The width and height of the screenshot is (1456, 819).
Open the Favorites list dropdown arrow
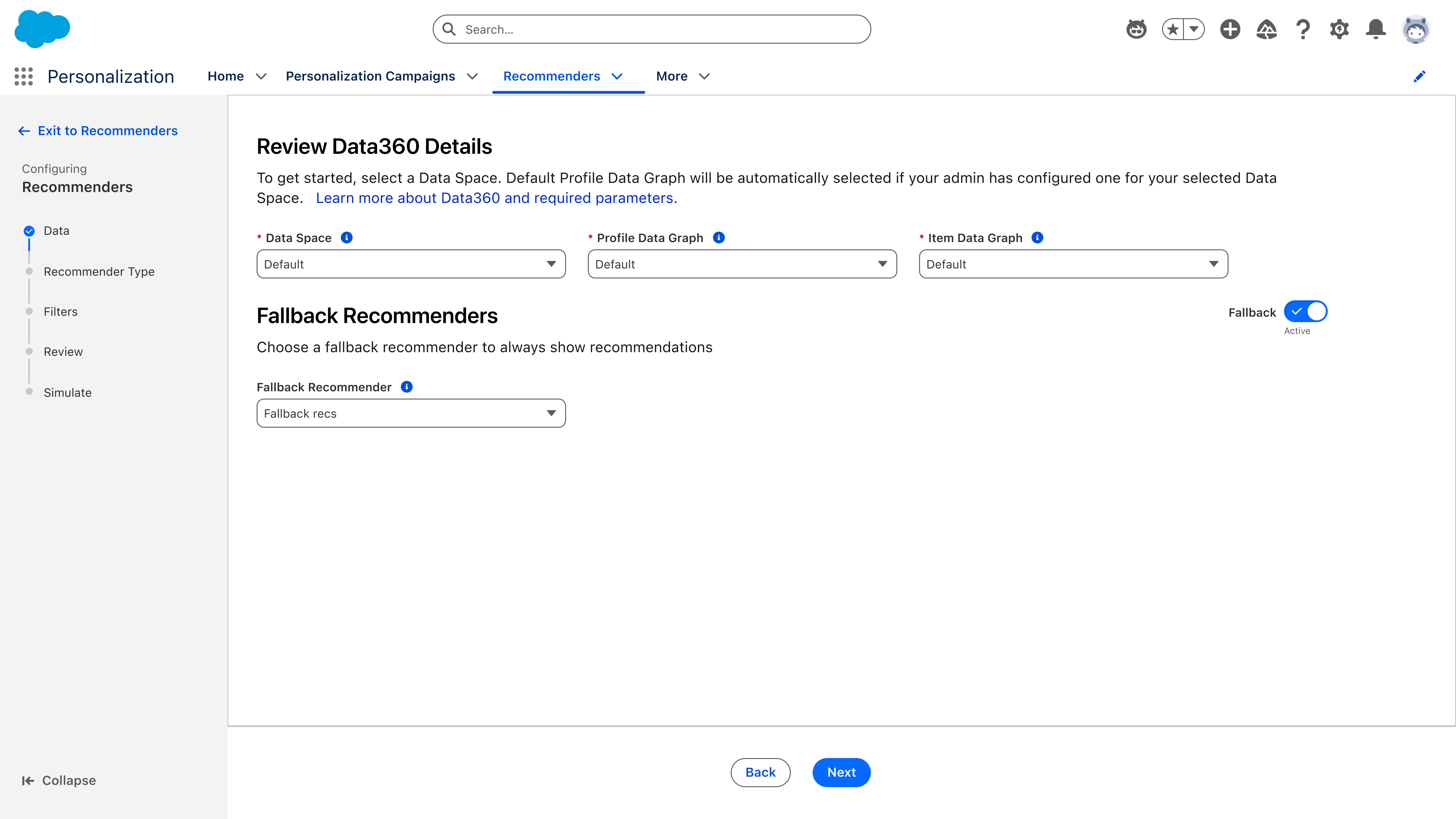[x=1194, y=29]
